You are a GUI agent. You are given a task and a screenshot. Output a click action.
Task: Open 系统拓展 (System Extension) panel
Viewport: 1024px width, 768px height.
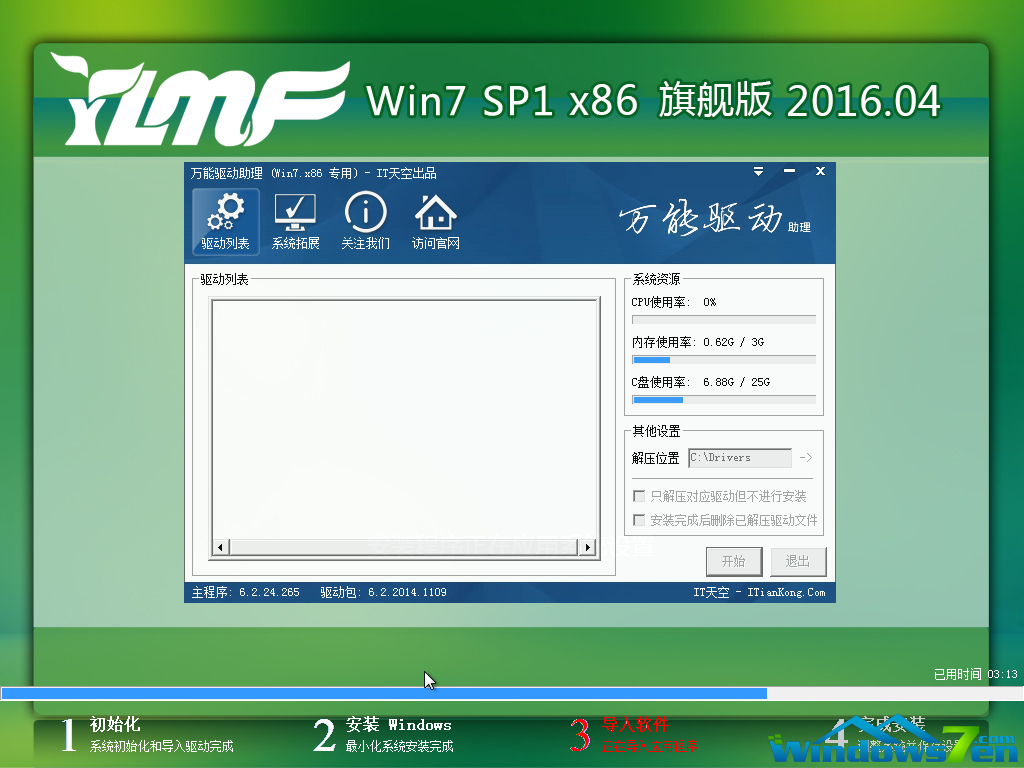(295, 221)
